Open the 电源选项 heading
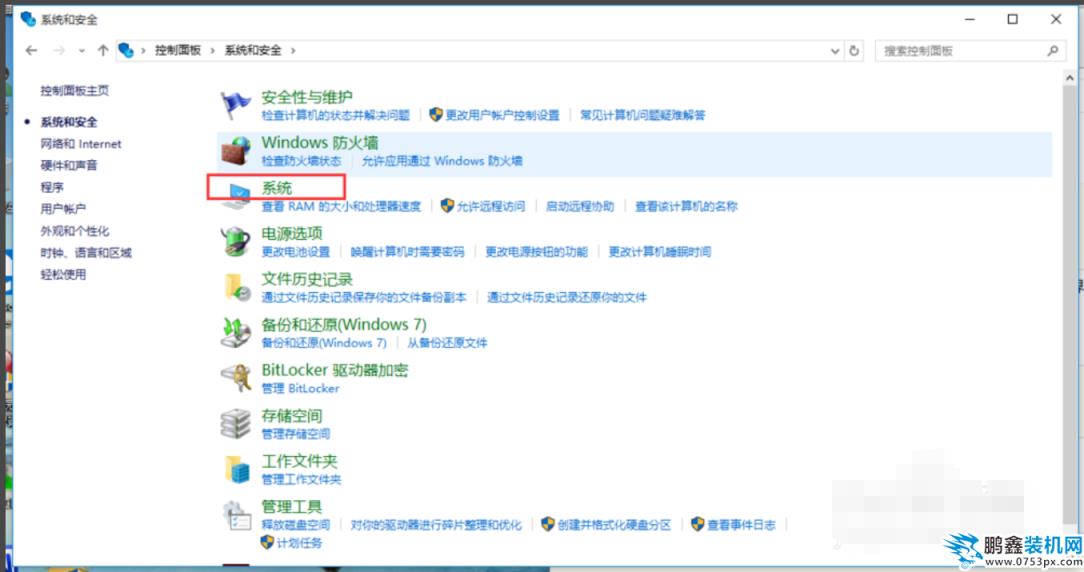The width and height of the screenshot is (1084, 572). pos(292,234)
